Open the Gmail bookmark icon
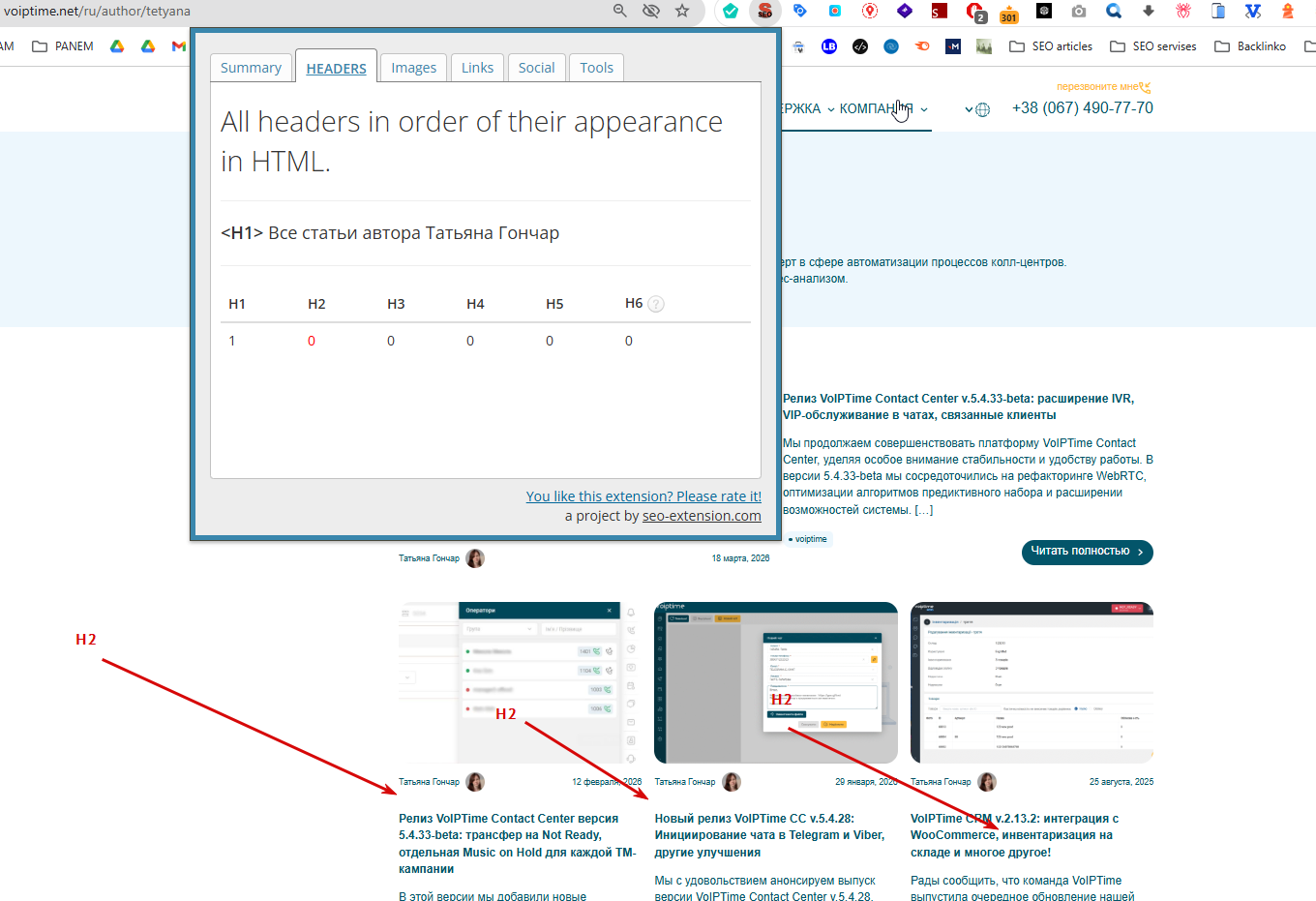 point(179,45)
